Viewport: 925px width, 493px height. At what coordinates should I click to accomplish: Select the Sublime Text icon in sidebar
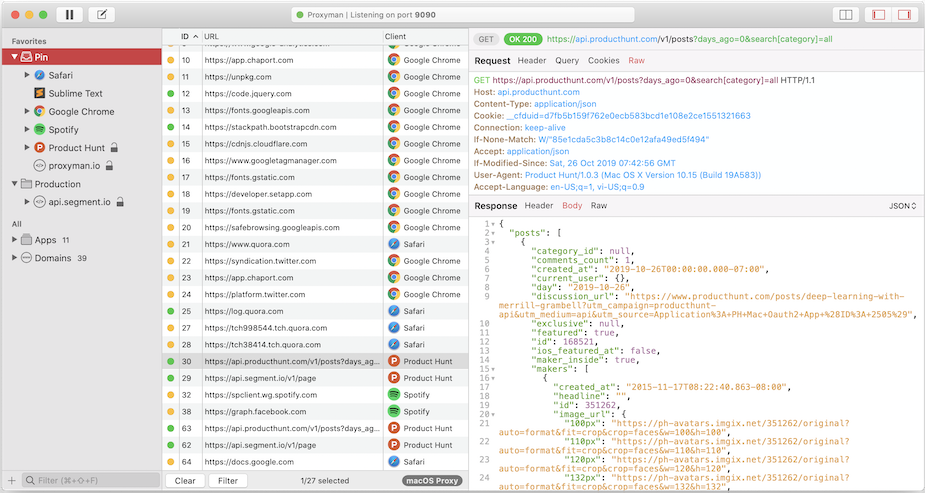[x=40, y=93]
